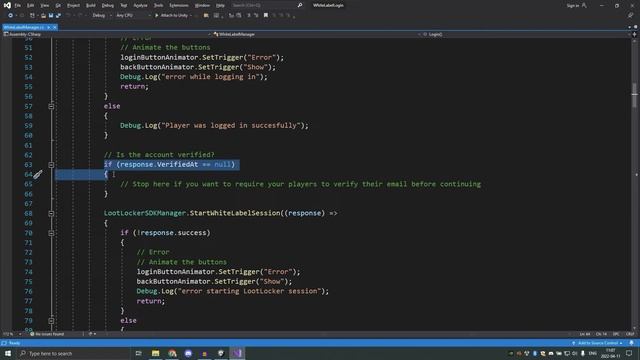Click the No issues found indicator
This screenshot has height=360, width=640.
(47, 334)
